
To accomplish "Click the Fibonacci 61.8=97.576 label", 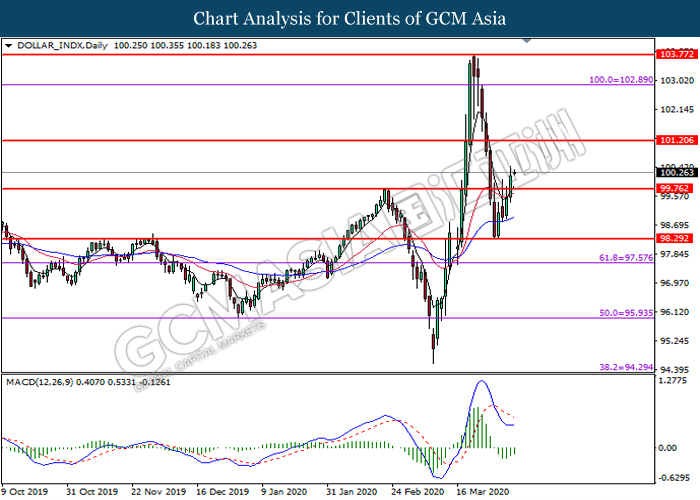I will click(x=626, y=258).
